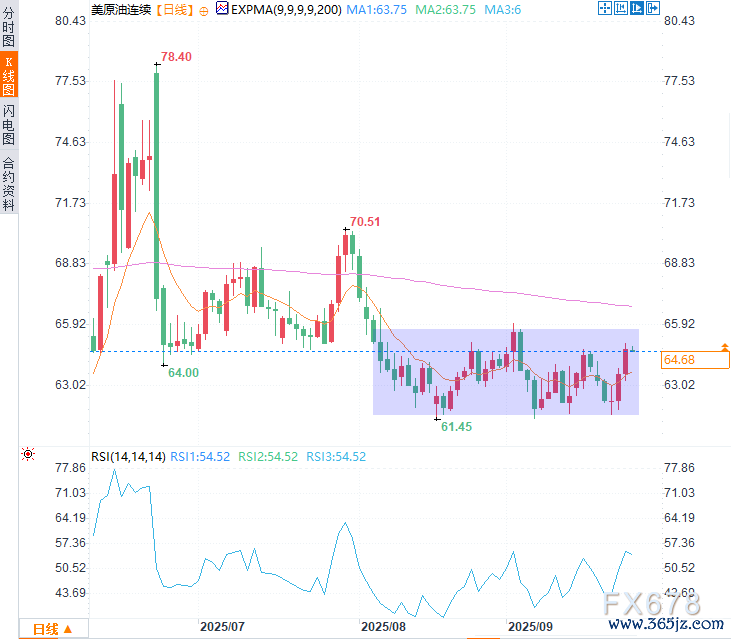Viewport: 731px width, 639px height.
Task: Click the rightmost blue chart layout icon at top right
Action: pyautogui.click(x=652, y=9)
